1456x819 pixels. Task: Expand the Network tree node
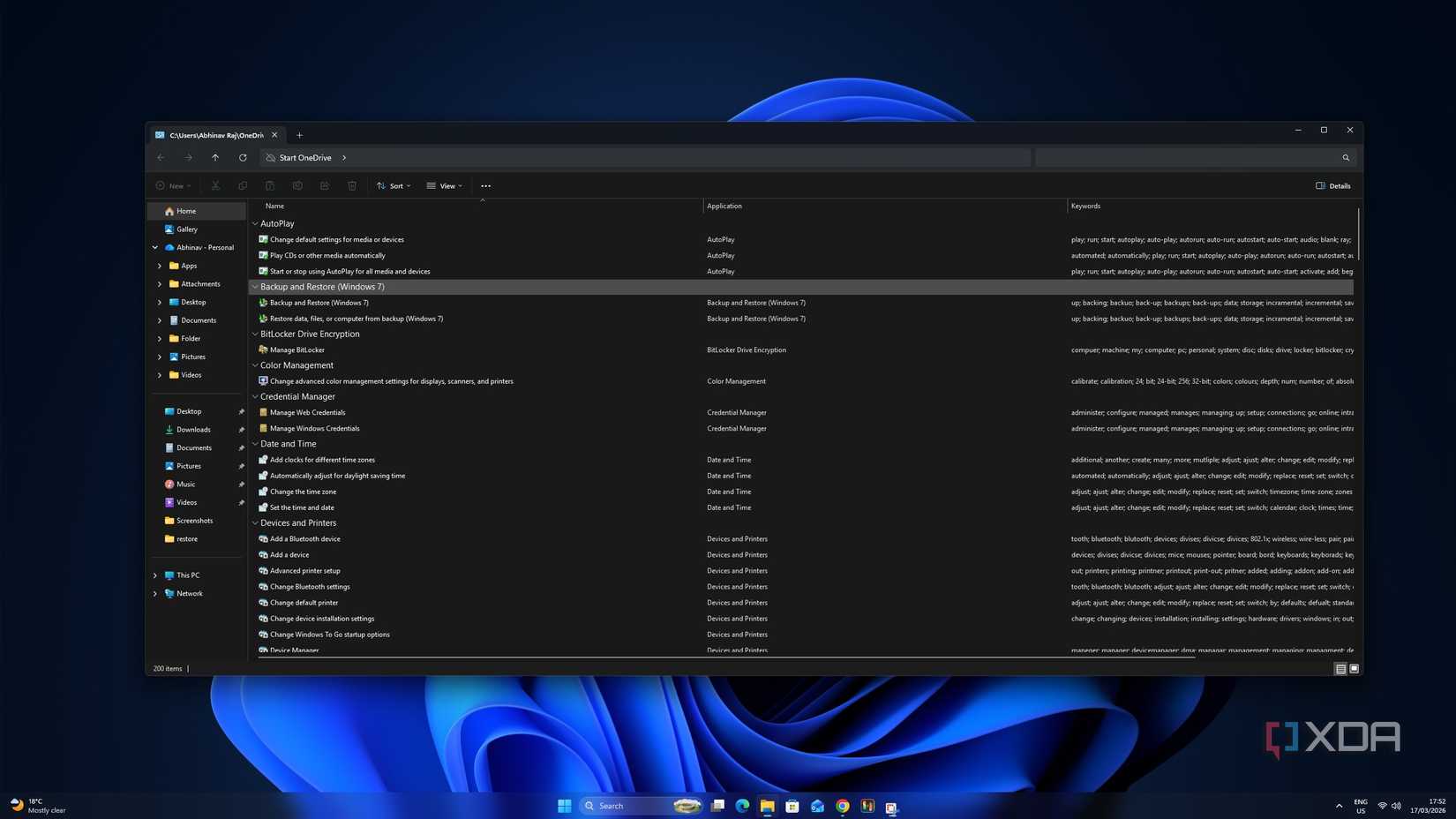click(x=155, y=594)
